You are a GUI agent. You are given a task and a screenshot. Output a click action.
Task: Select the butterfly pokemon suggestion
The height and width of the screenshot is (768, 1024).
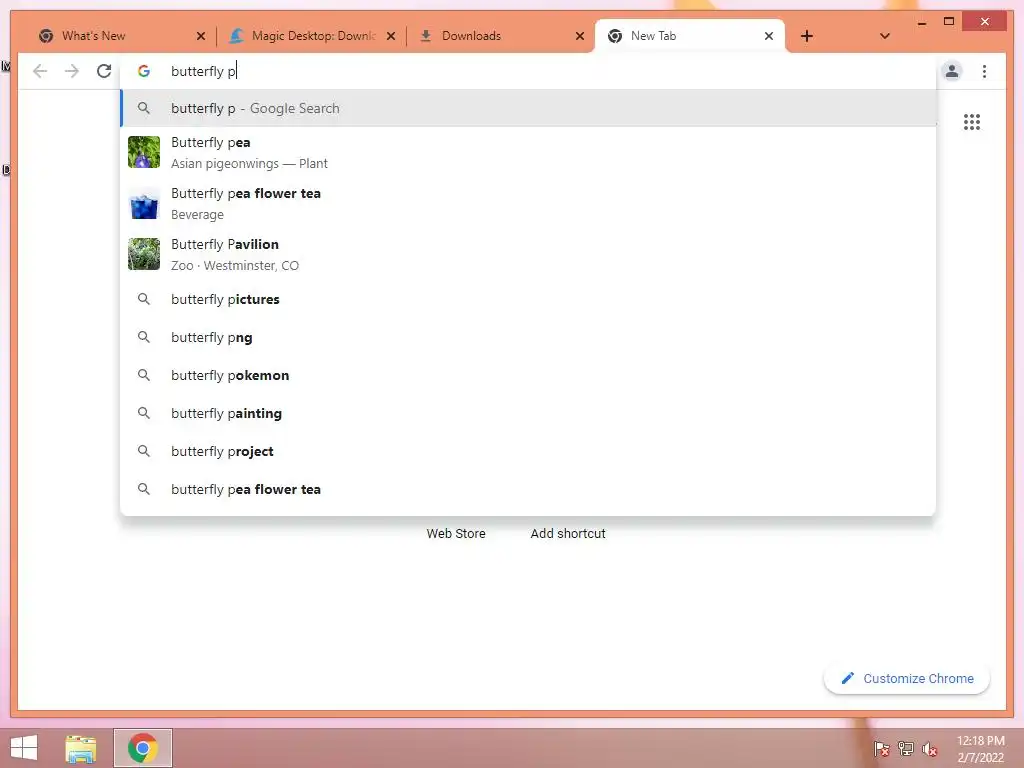click(528, 375)
